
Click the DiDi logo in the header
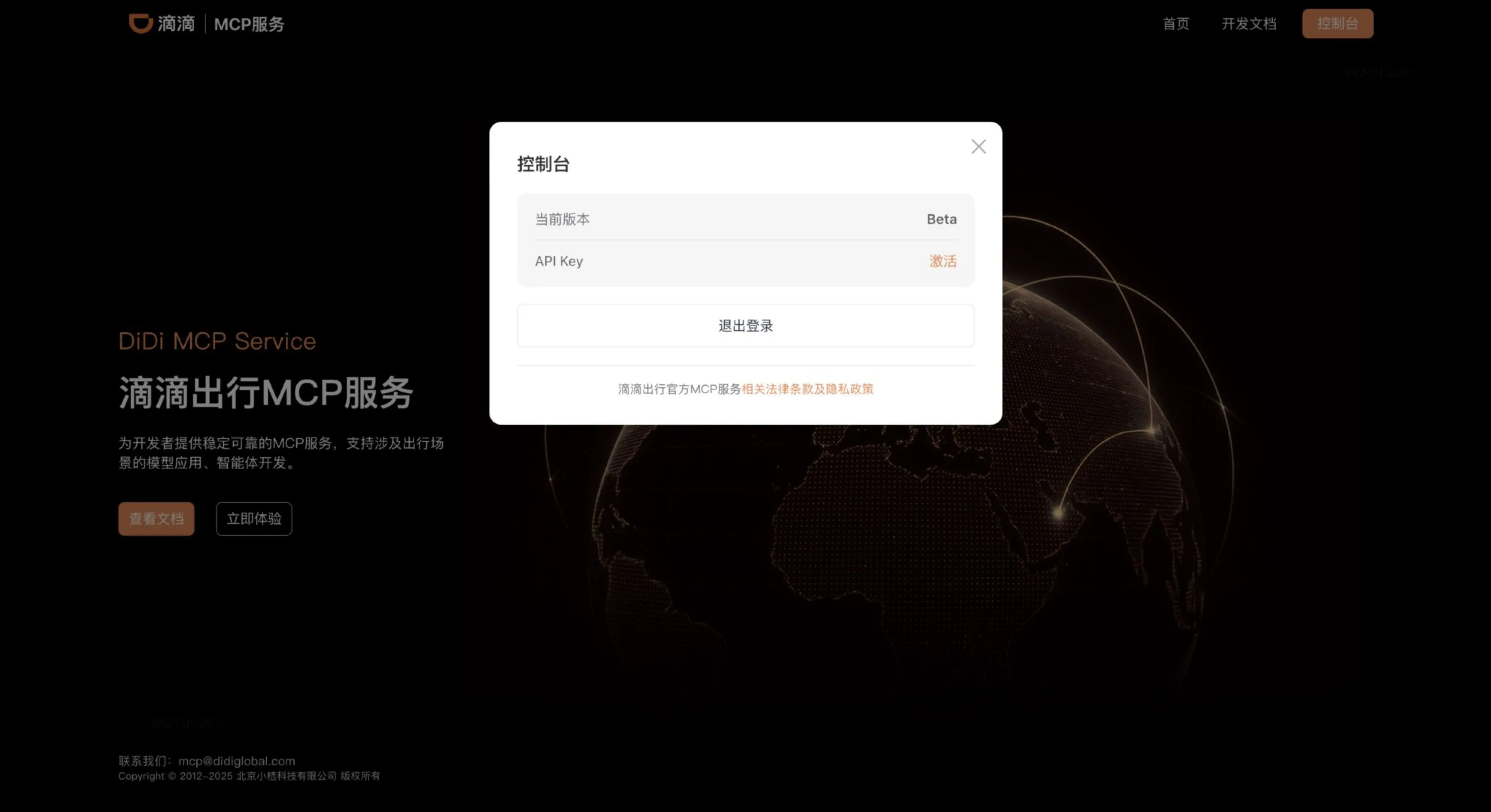pos(162,24)
